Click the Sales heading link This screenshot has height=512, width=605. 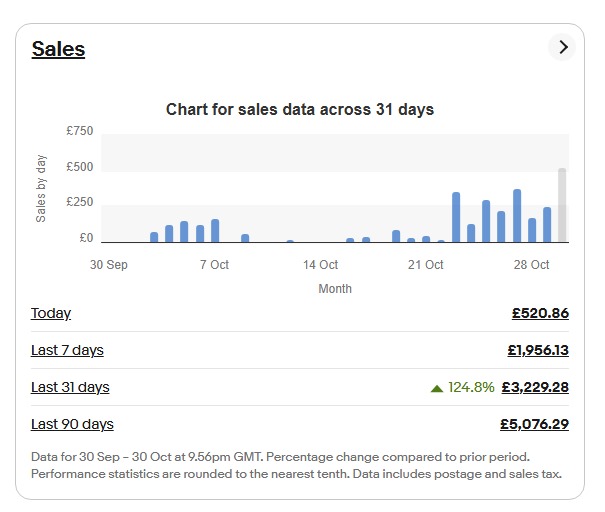[x=58, y=49]
